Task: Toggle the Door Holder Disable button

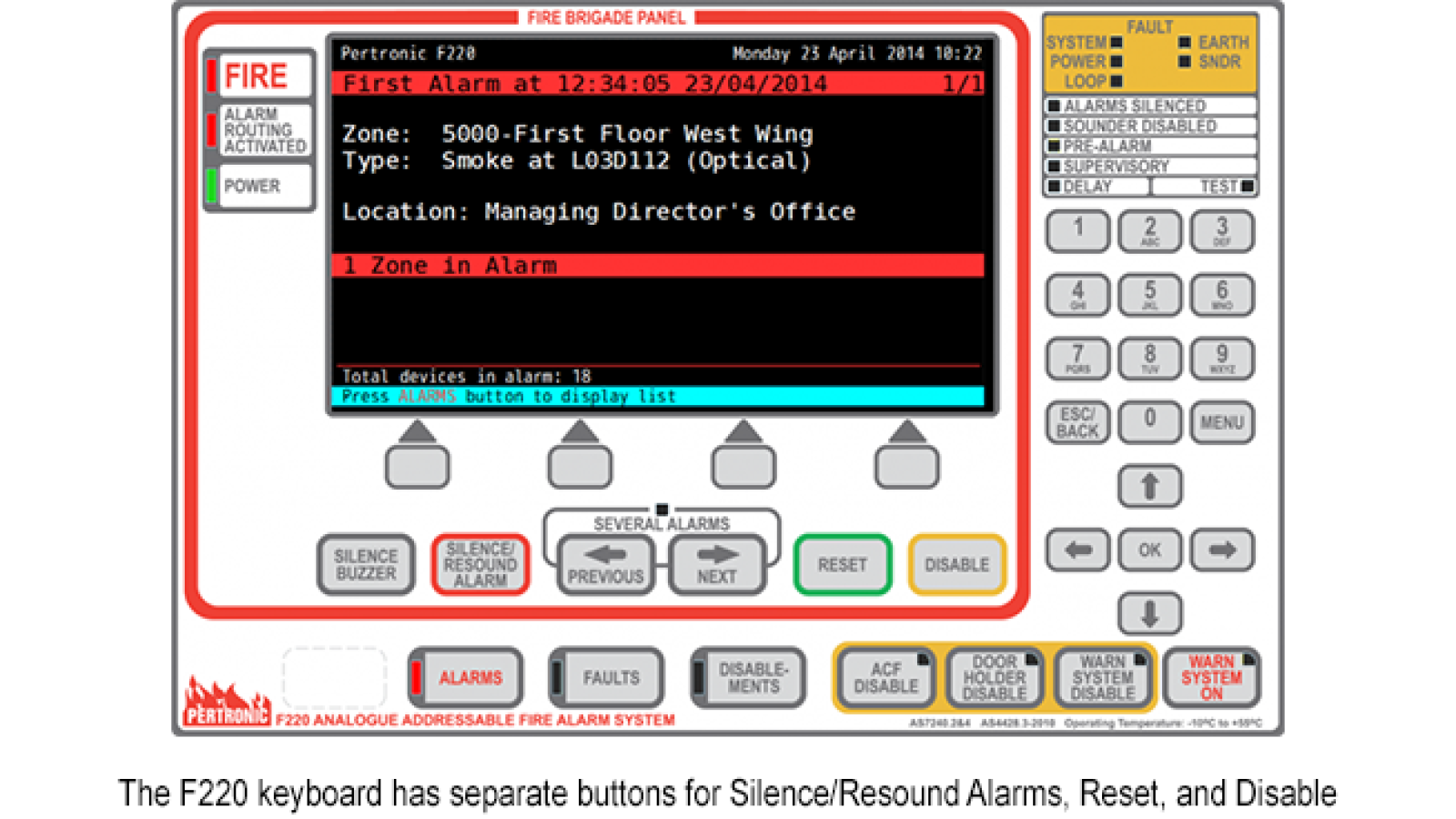Action: pos(995,678)
